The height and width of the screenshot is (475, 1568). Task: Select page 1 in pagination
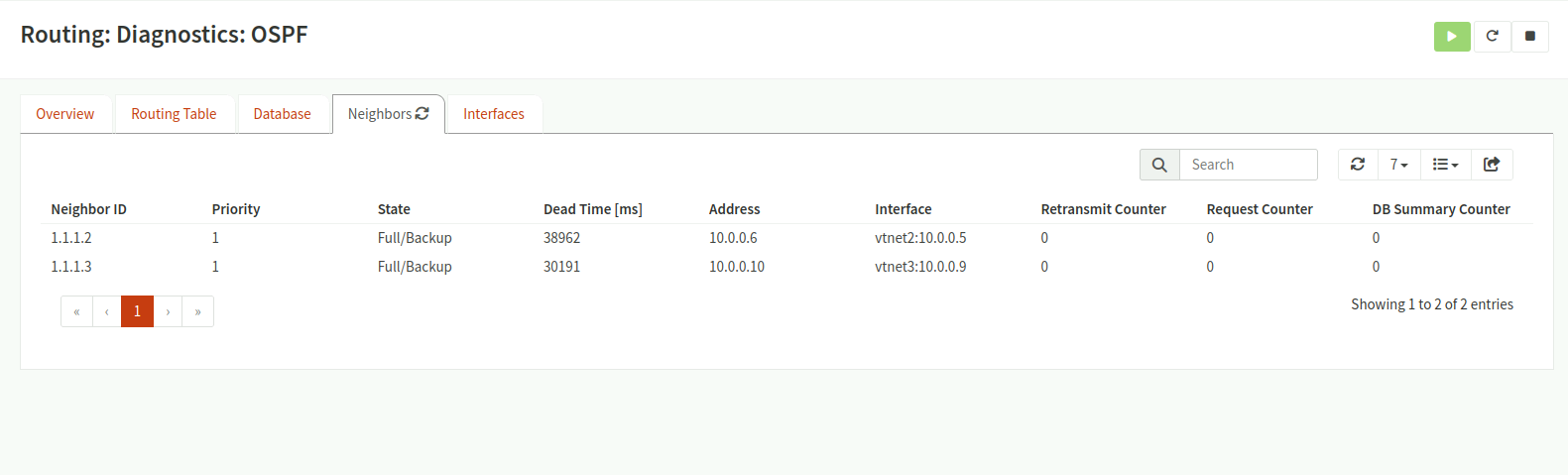(x=137, y=311)
